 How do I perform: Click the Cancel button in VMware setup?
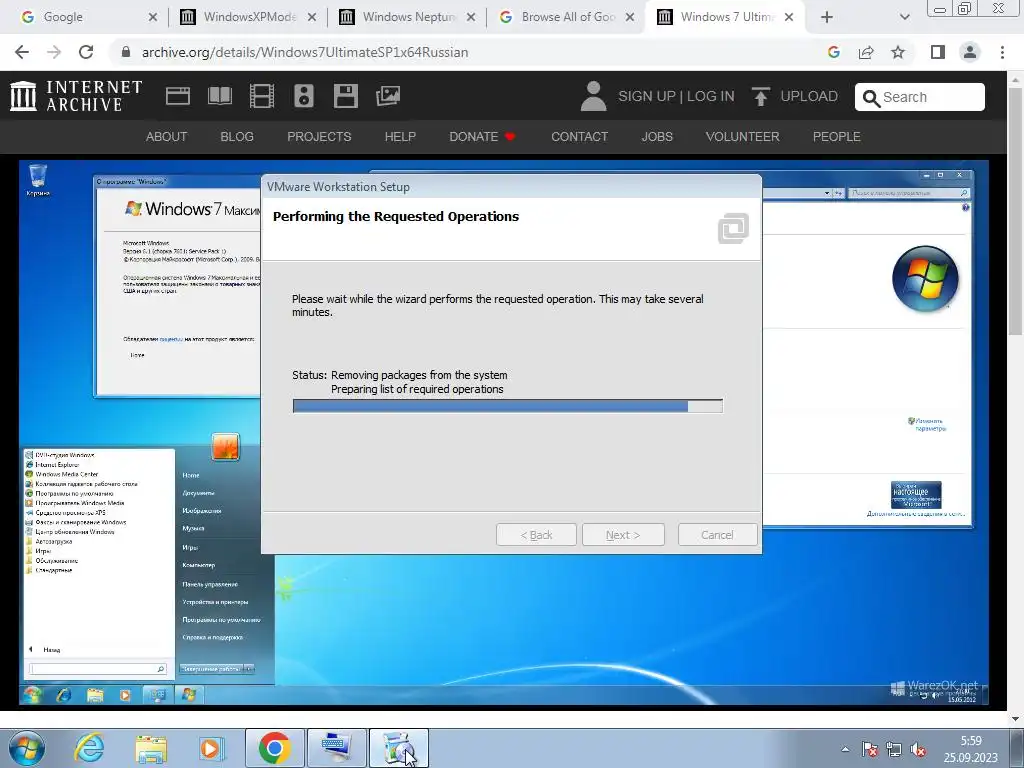717,535
